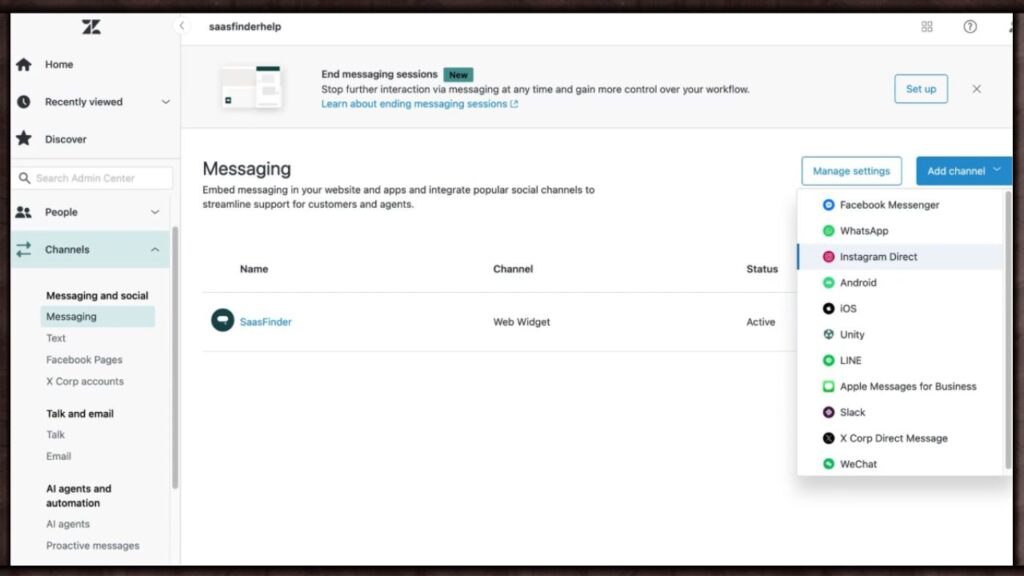Click the banner illustration thumbnail

251,88
